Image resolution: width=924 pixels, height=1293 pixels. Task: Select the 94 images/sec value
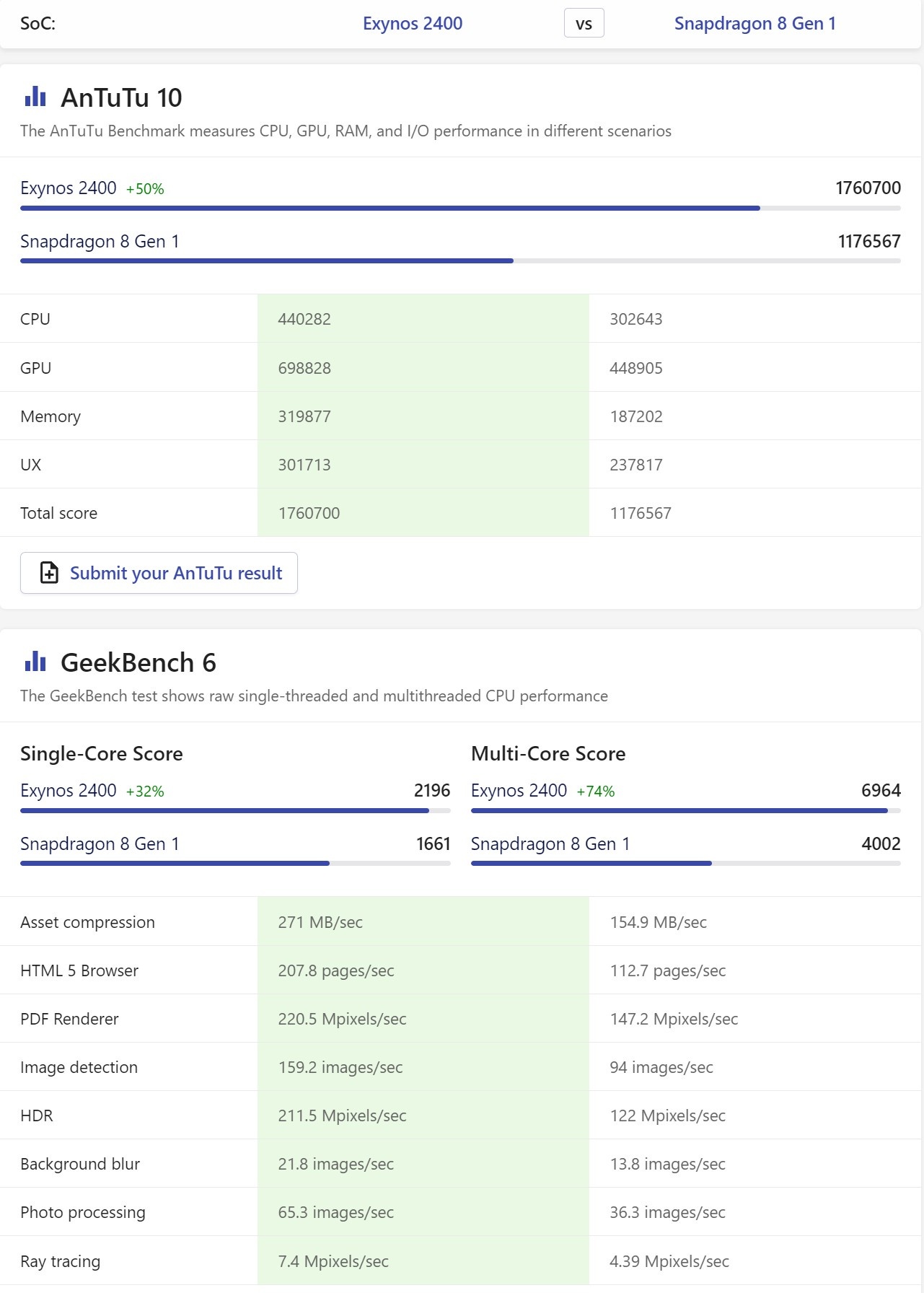[661, 1067]
